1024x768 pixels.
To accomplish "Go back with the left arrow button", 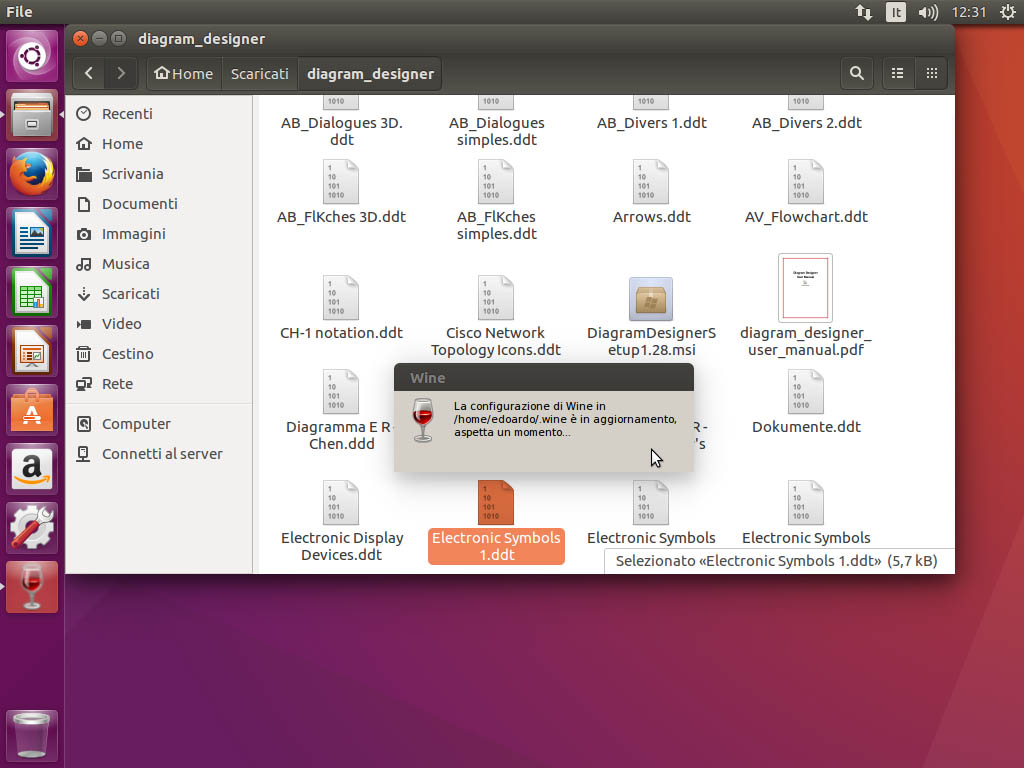I will tap(89, 73).
